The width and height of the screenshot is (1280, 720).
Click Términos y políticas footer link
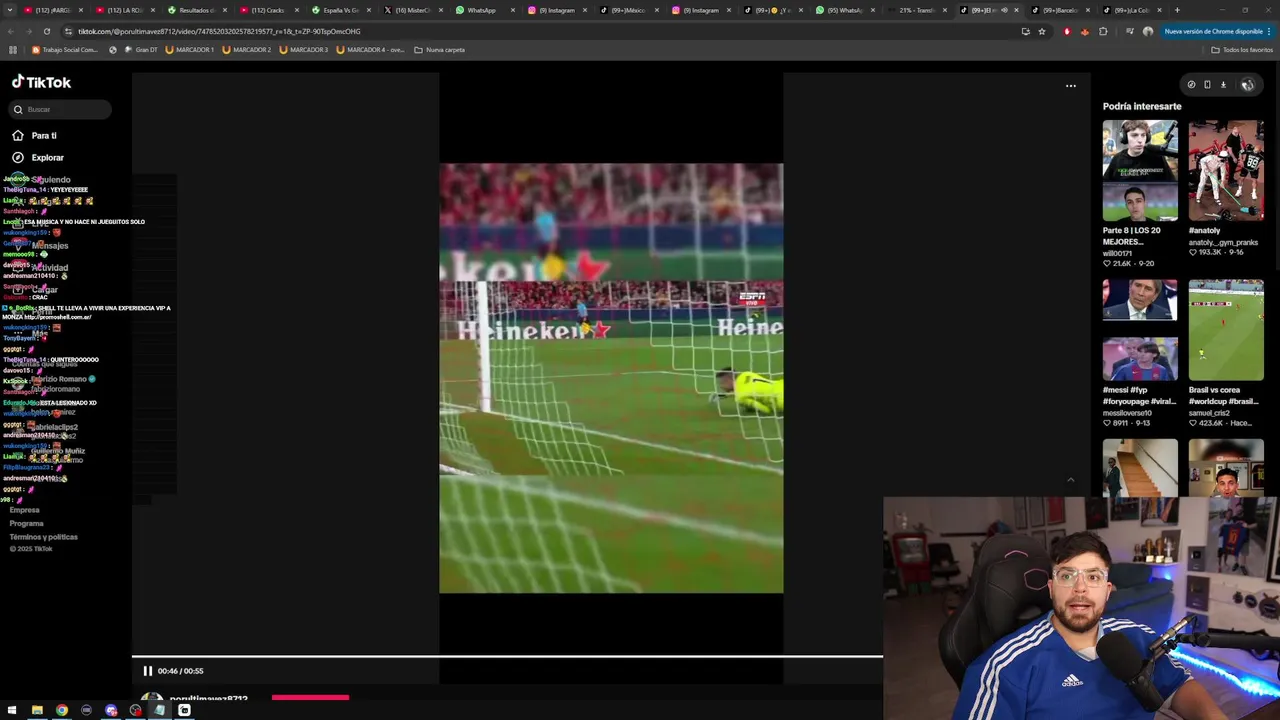pyautogui.click(x=43, y=537)
